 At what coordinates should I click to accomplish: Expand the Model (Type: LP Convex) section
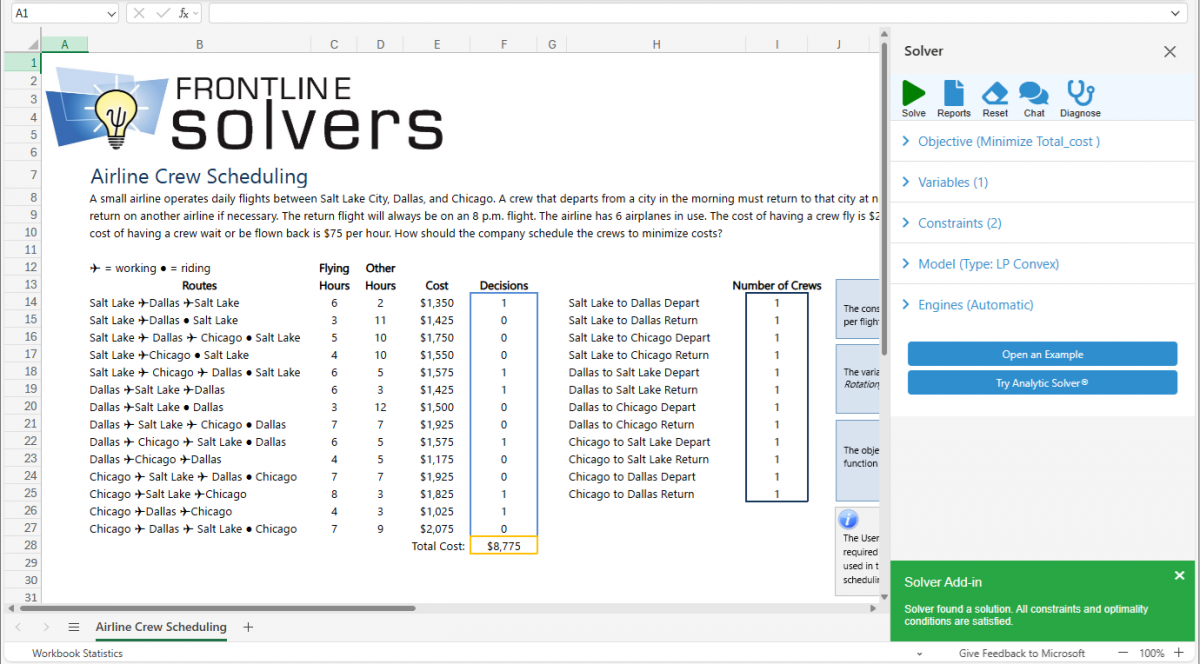coord(988,265)
